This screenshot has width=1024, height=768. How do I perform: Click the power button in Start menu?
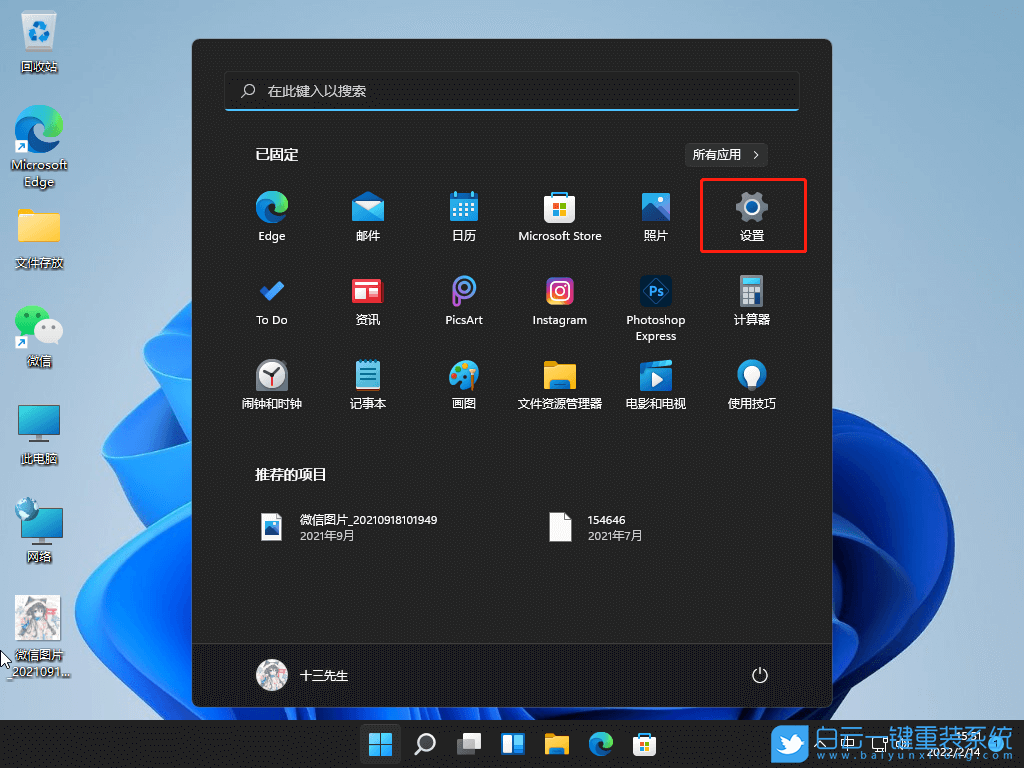pos(759,675)
